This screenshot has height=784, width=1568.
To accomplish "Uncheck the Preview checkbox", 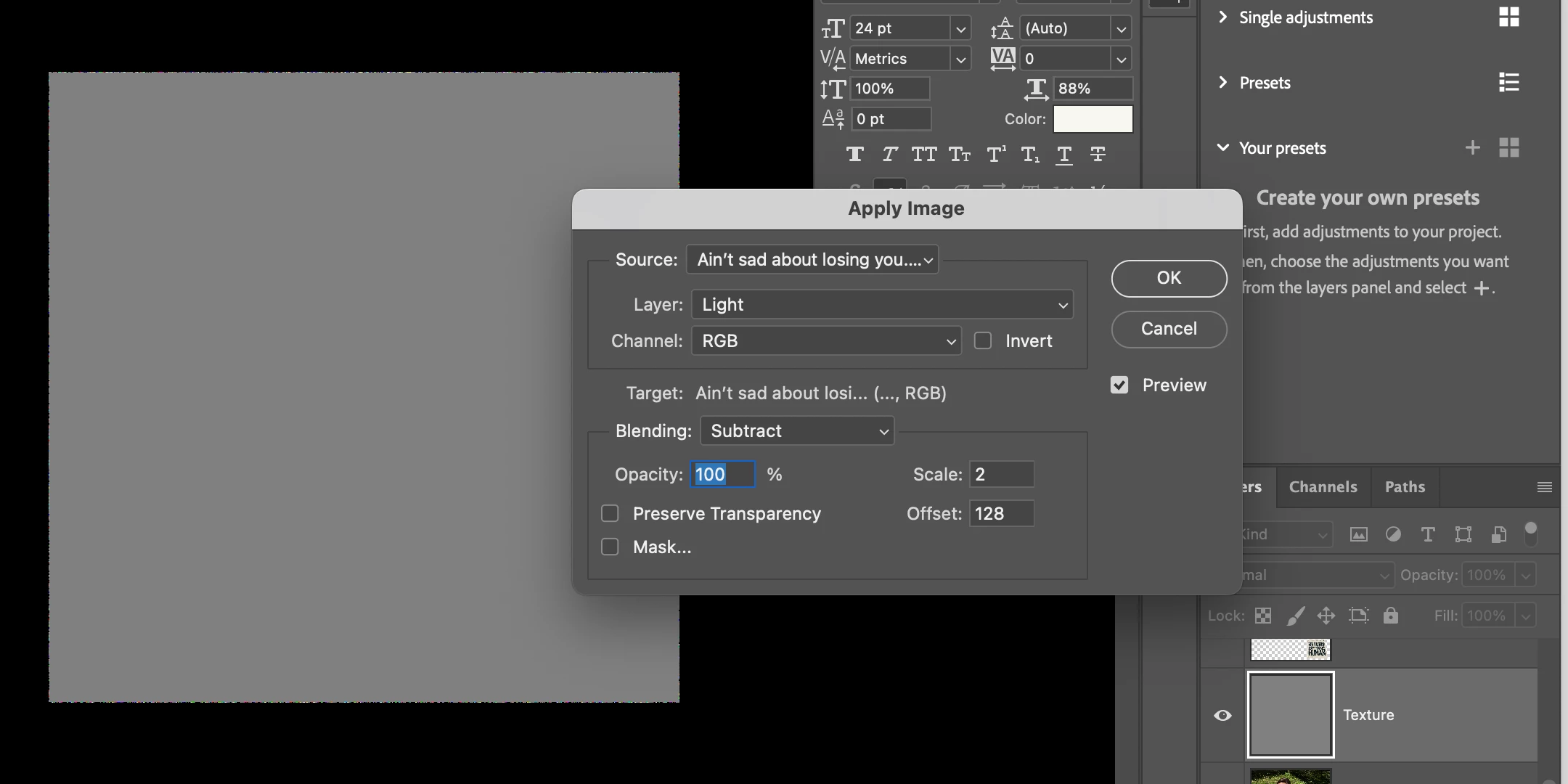I will (x=1119, y=385).
